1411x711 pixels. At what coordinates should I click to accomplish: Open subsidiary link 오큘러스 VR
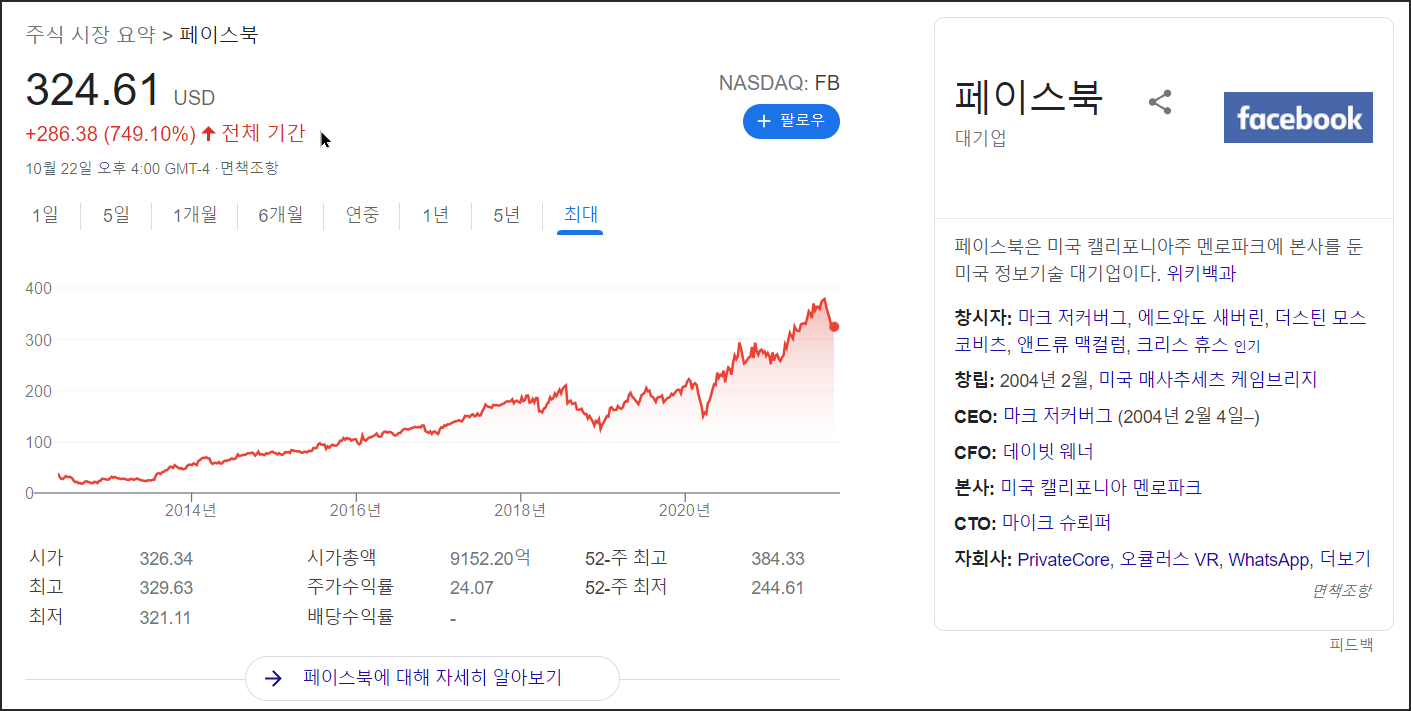click(1169, 559)
